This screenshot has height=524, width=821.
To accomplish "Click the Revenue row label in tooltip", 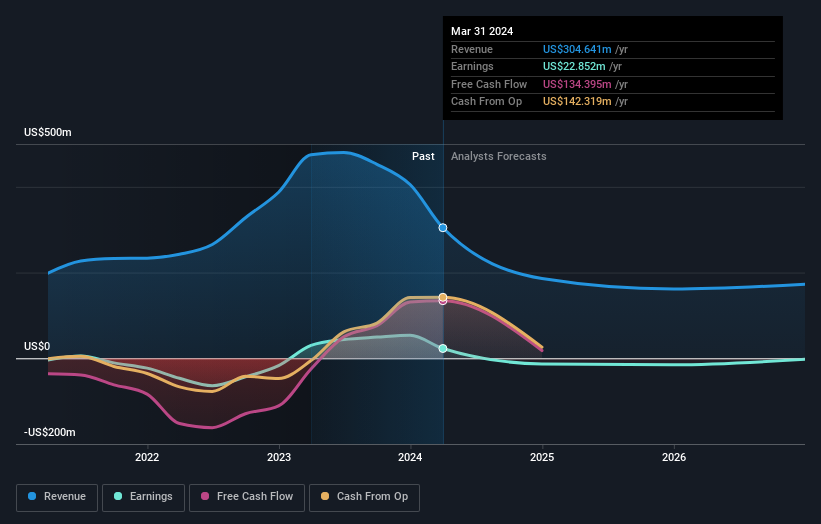I will pyautogui.click(x=472, y=49).
